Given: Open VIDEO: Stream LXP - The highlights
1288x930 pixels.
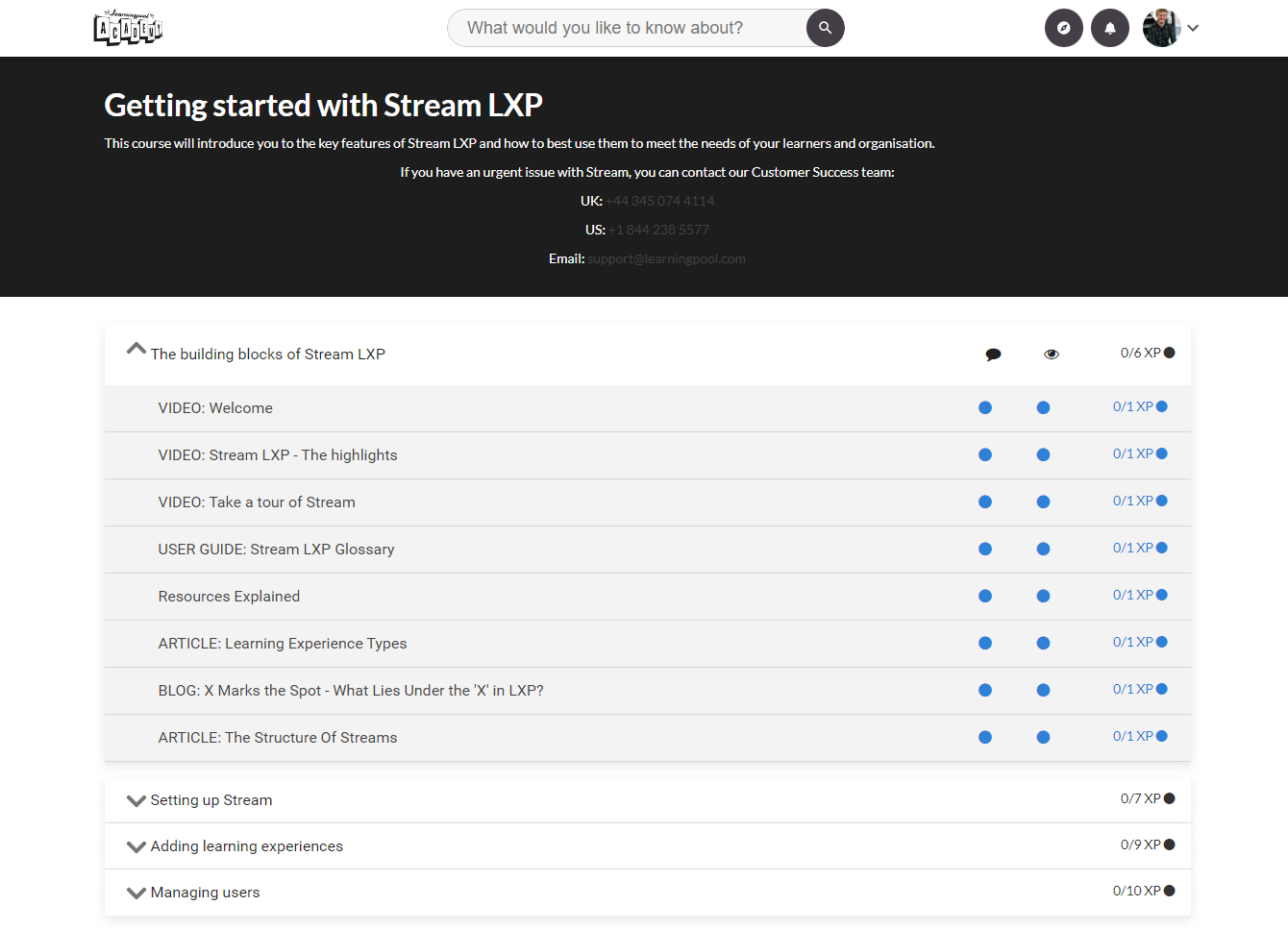Looking at the screenshot, I should 278,455.
